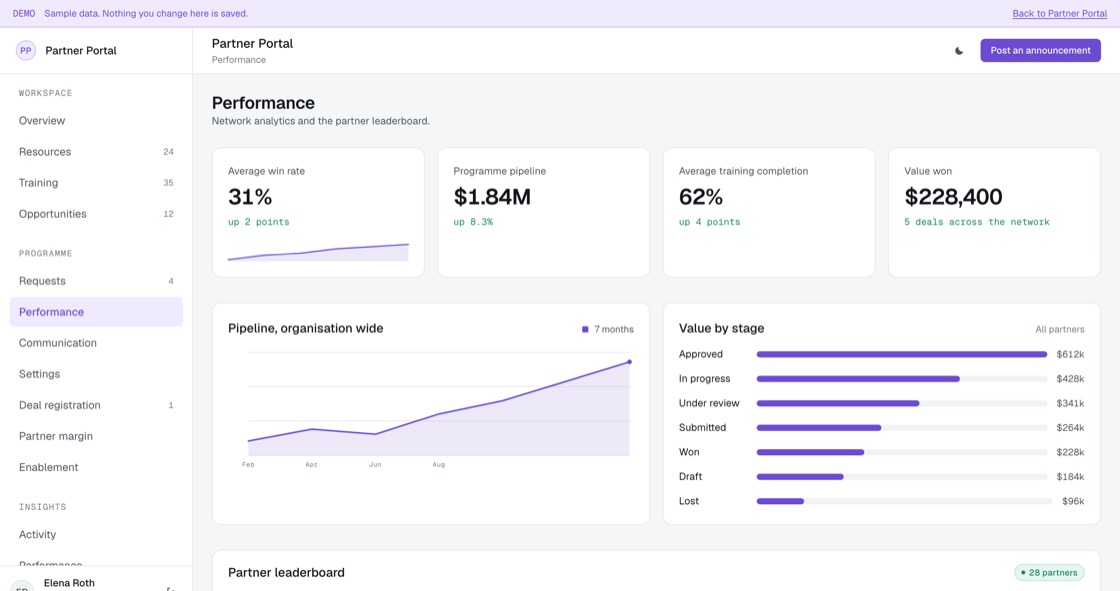Follow the Back to Partner Portal link
Image resolution: width=1120 pixels, height=591 pixels.
(x=1059, y=14)
